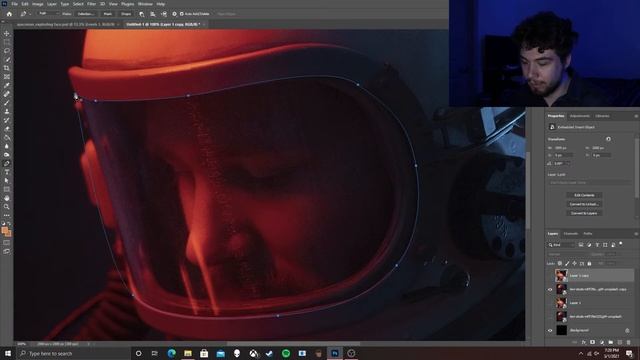
Task: Select the Crop tool
Action: (x=7, y=68)
